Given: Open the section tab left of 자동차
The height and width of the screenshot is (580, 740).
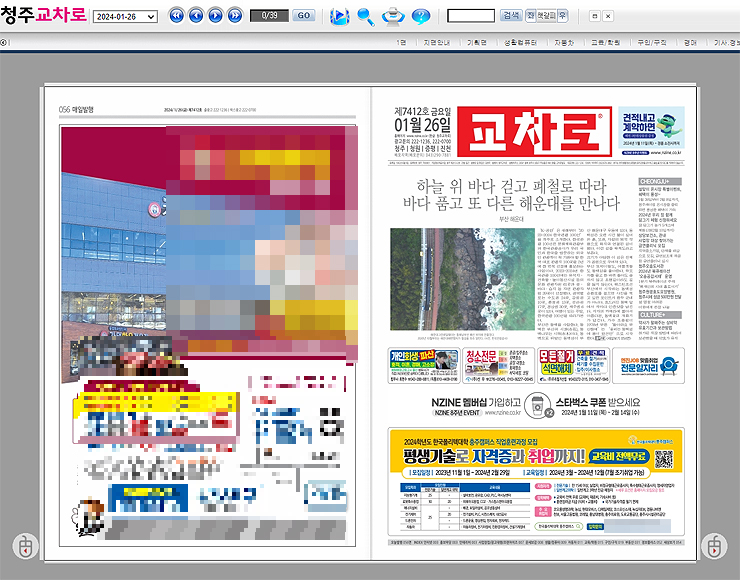Looking at the screenshot, I should point(520,42).
